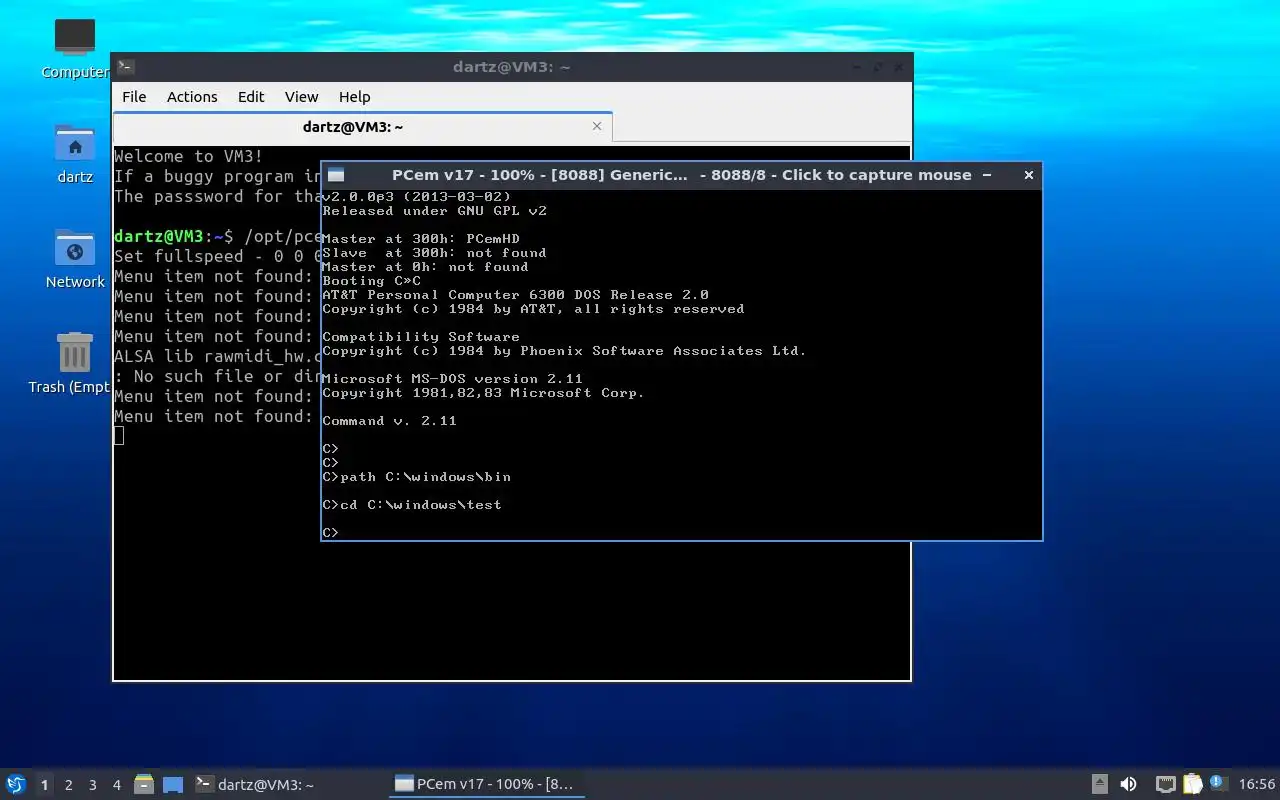Click the "Welcome to VM3!" terminal line
This screenshot has width=1280, height=800.
point(189,156)
